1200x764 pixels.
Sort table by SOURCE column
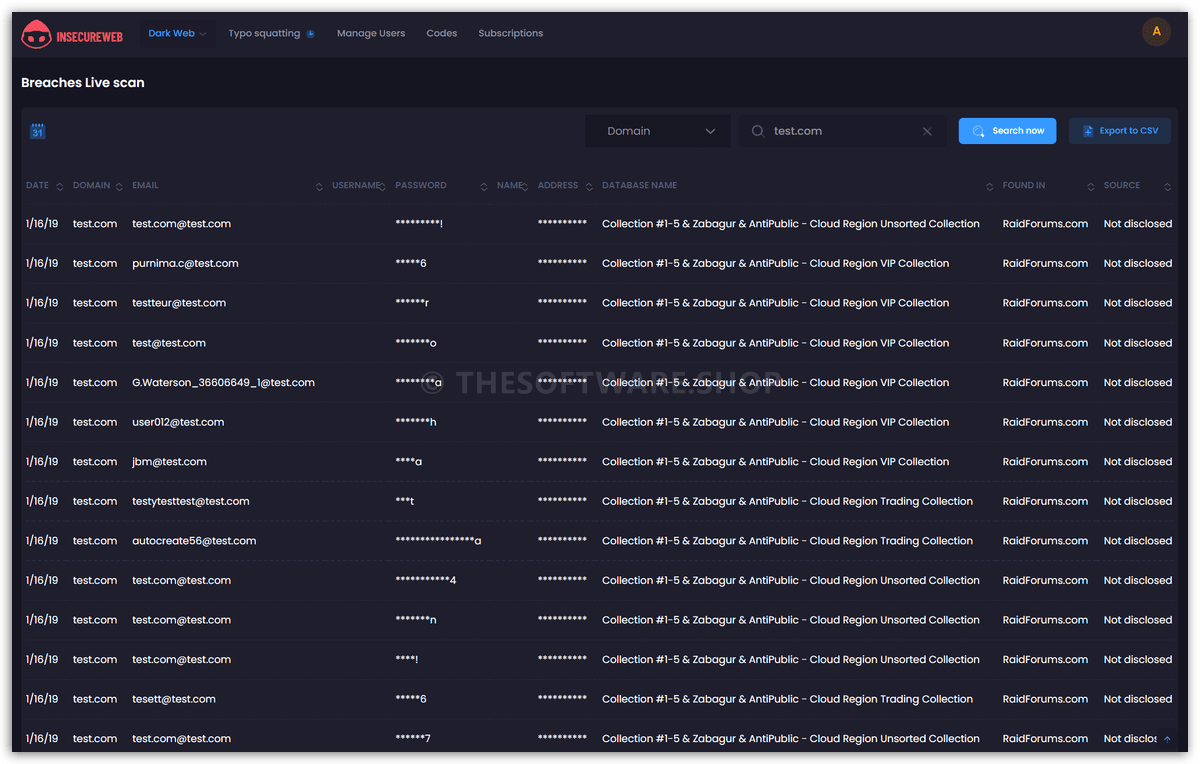[1166, 186]
